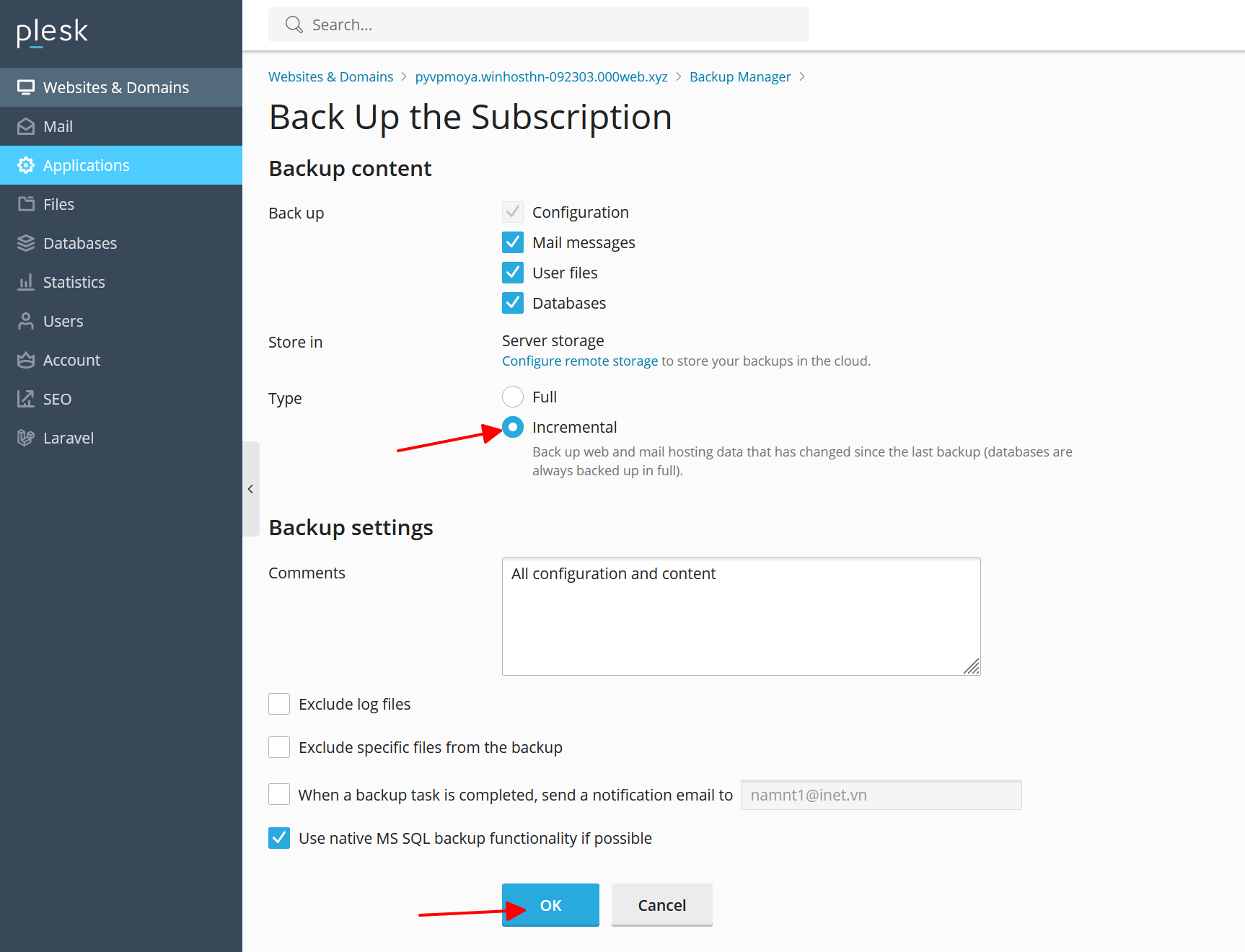Click the Statistics bar chart icon
This screenshot has height=952, width=1245.
tap(26, 282)
